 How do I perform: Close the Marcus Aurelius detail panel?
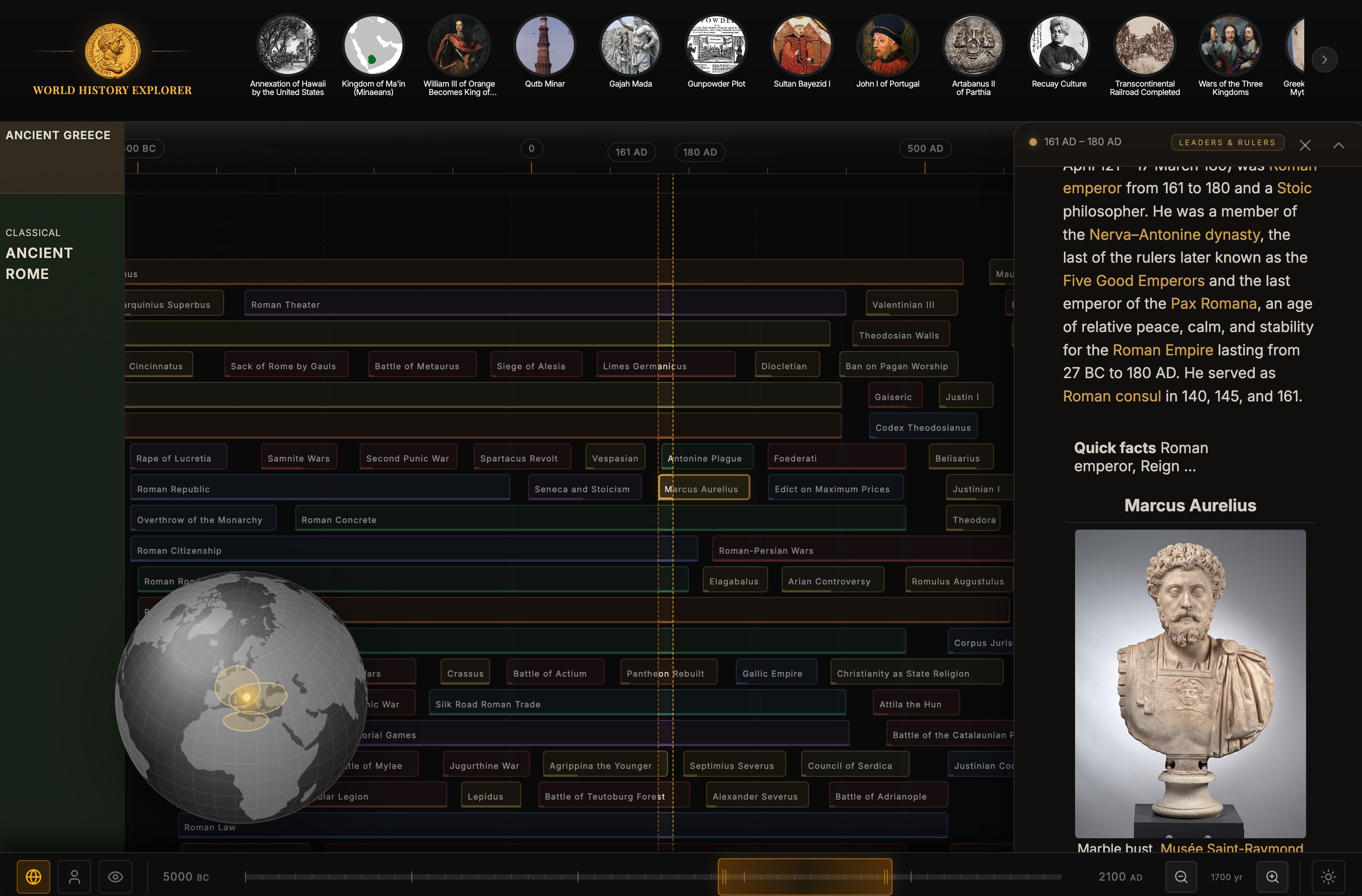pos(1305,145)
